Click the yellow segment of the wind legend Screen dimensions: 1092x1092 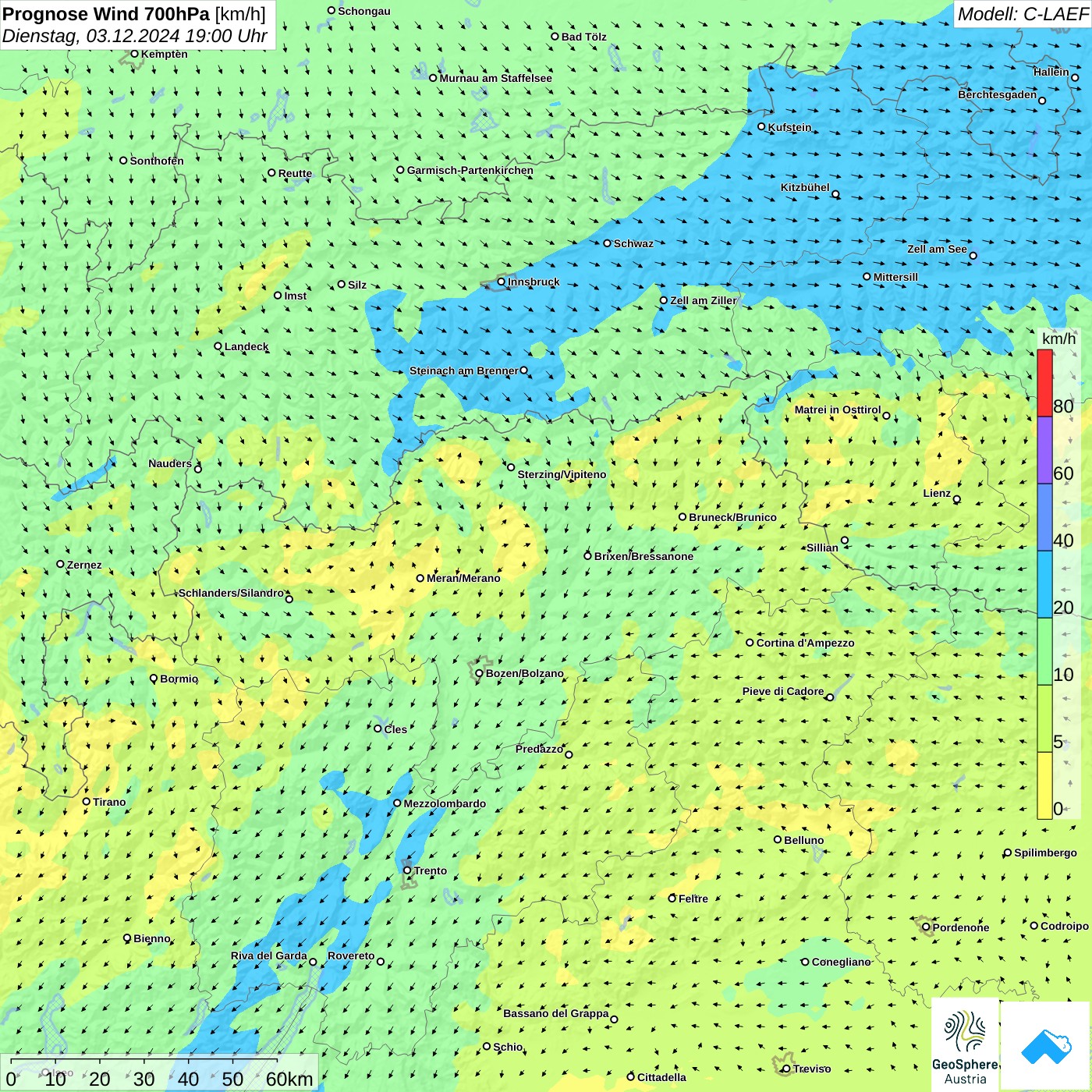[1044, 785]
